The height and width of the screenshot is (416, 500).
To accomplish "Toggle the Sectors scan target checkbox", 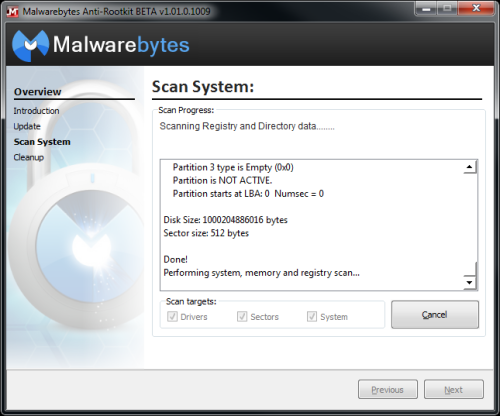I will (242, 316).
